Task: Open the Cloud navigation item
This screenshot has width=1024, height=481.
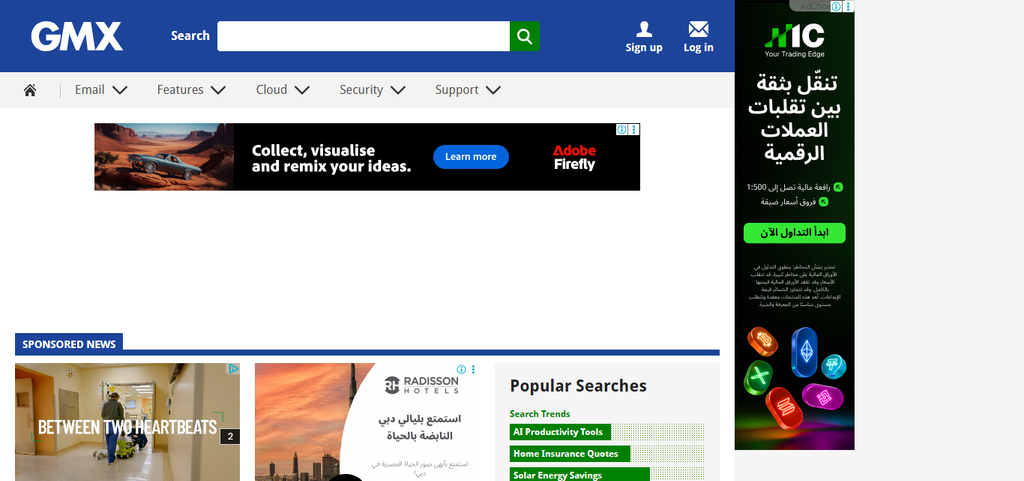Action: pyautogui.click(x=272, y=90)
